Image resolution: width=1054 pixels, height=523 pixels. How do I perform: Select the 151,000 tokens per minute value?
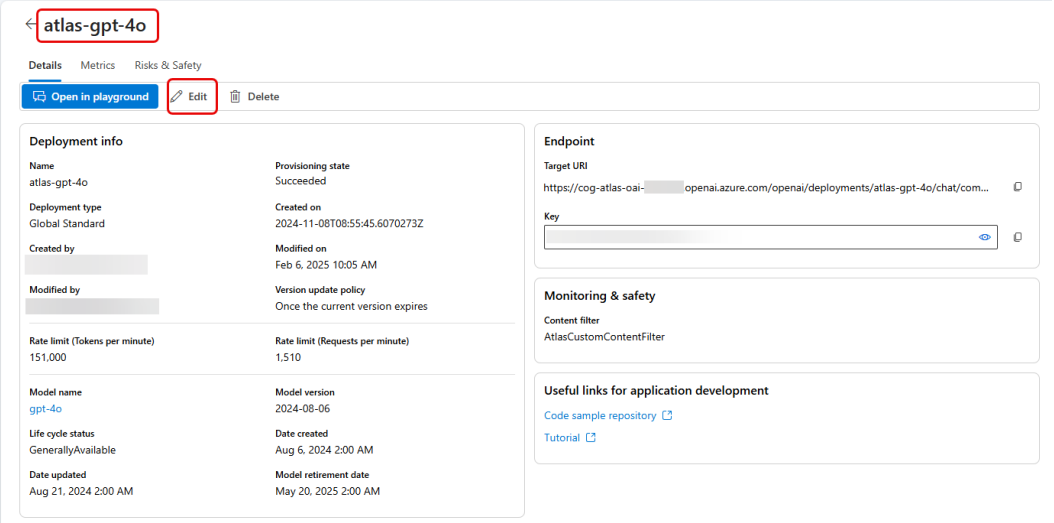(x=48, y=357)
